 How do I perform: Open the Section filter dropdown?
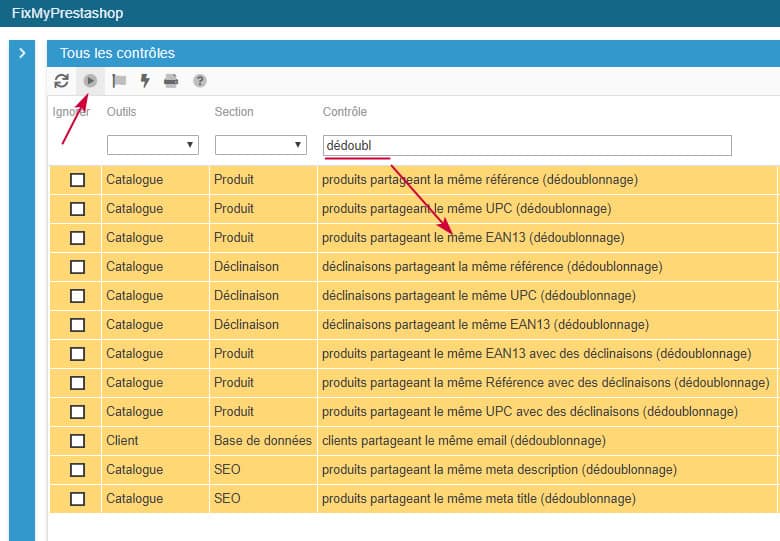(260, 146)
